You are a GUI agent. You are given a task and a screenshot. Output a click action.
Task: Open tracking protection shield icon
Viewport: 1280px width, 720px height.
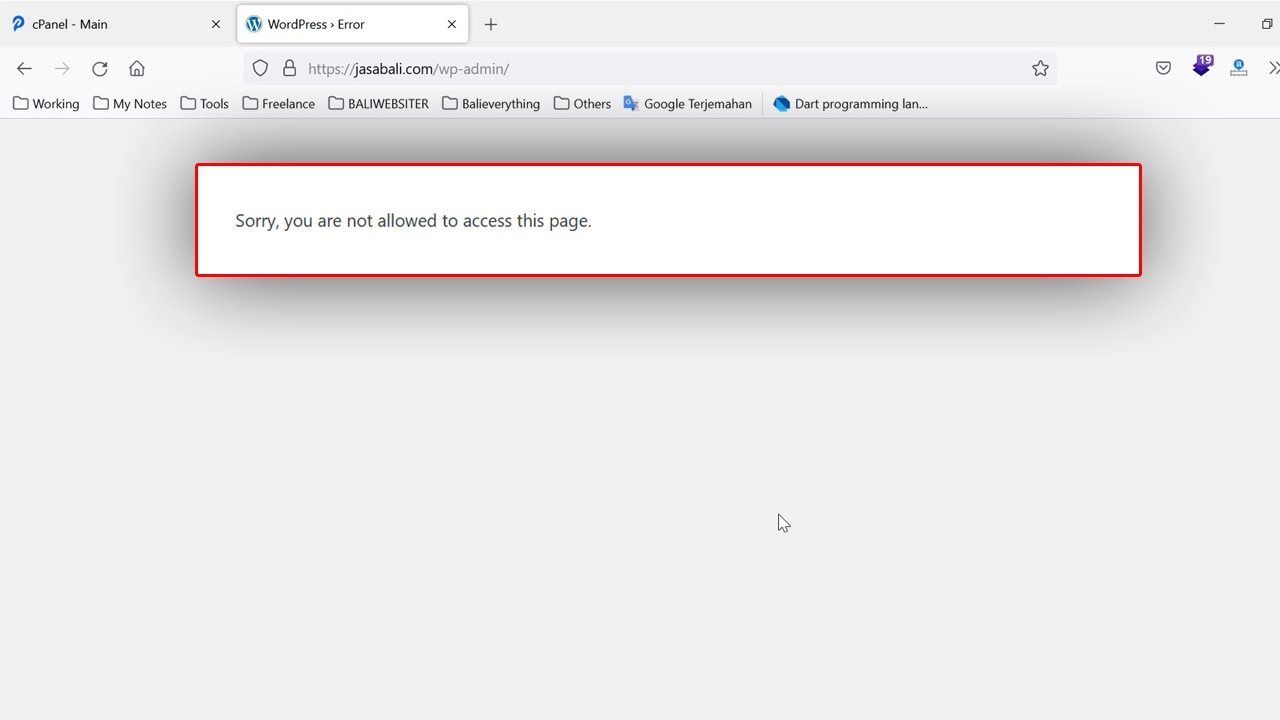point(260,68)
